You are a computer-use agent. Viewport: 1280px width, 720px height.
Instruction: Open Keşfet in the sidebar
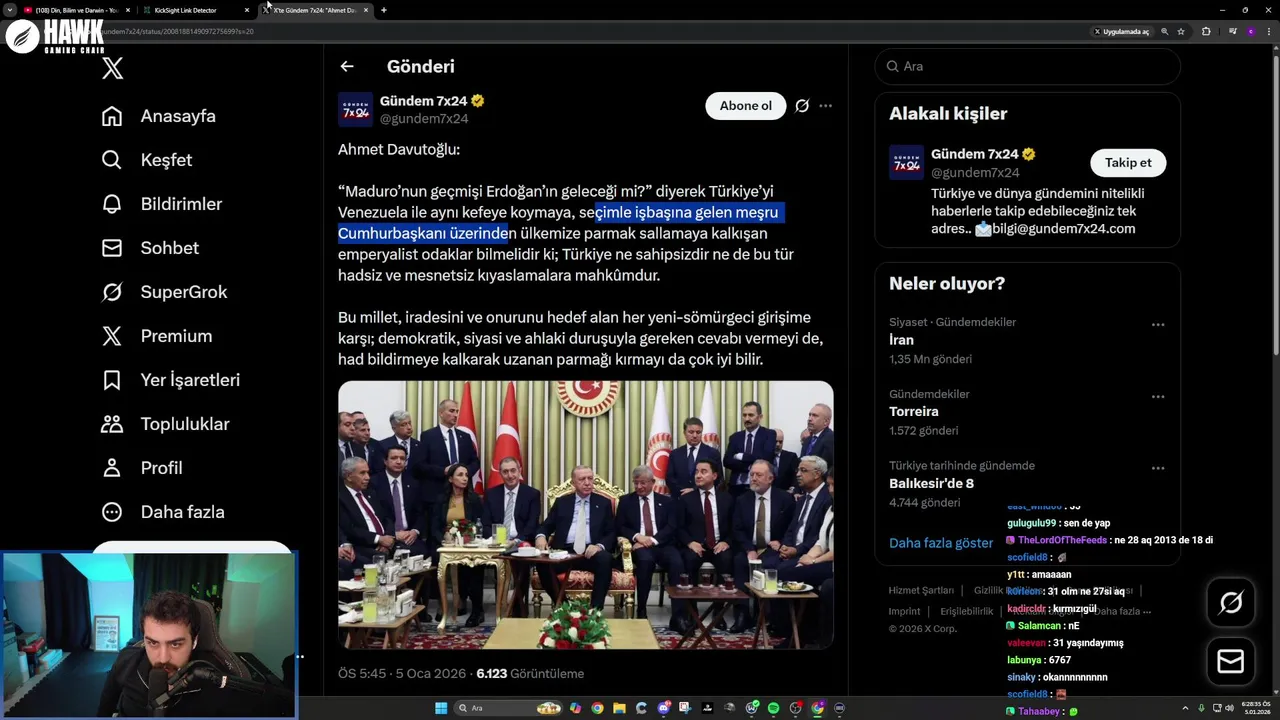[x=147, y=160]
